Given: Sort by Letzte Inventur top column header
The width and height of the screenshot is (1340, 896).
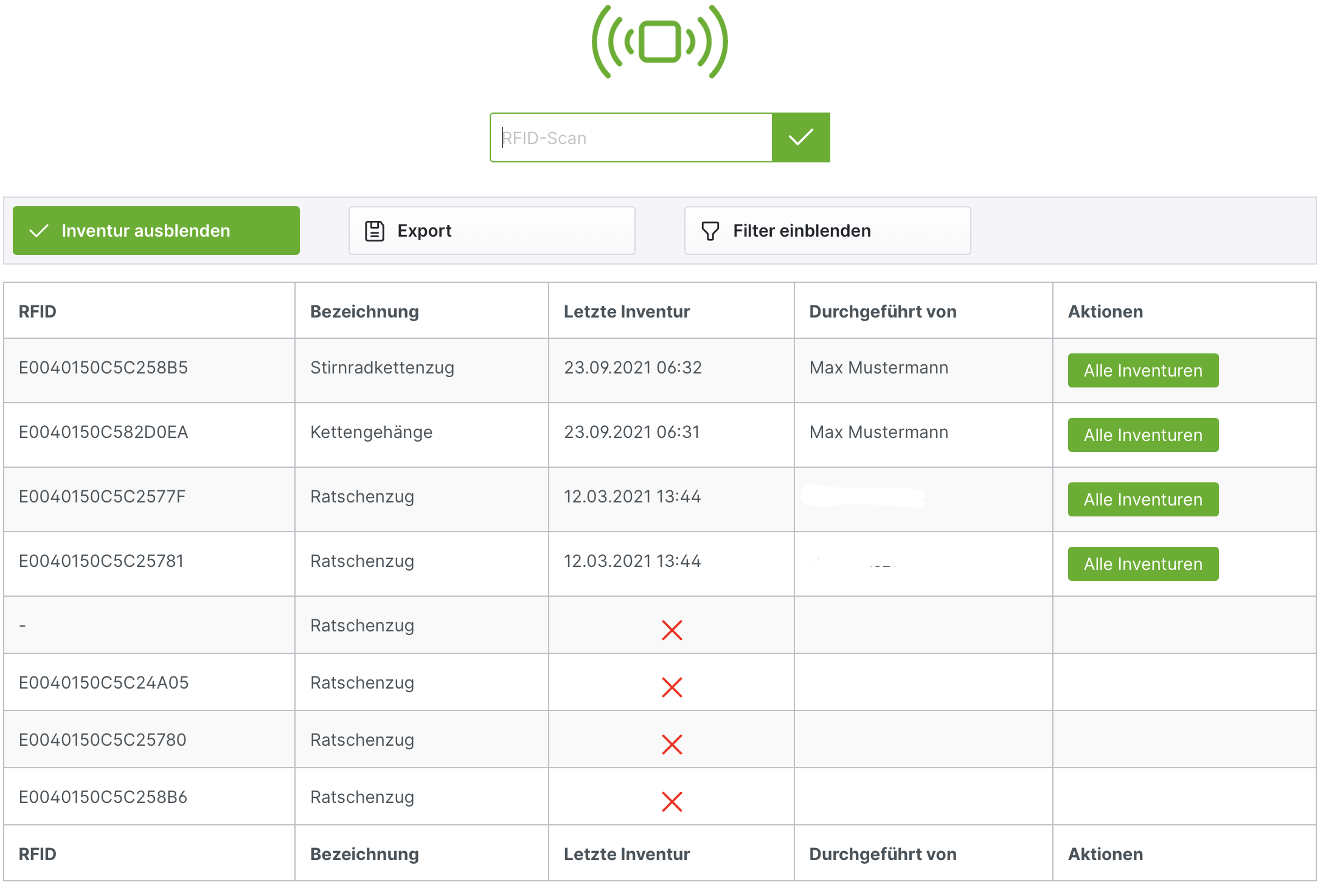Looking at the screenshot, I should (x=627, y=311).
